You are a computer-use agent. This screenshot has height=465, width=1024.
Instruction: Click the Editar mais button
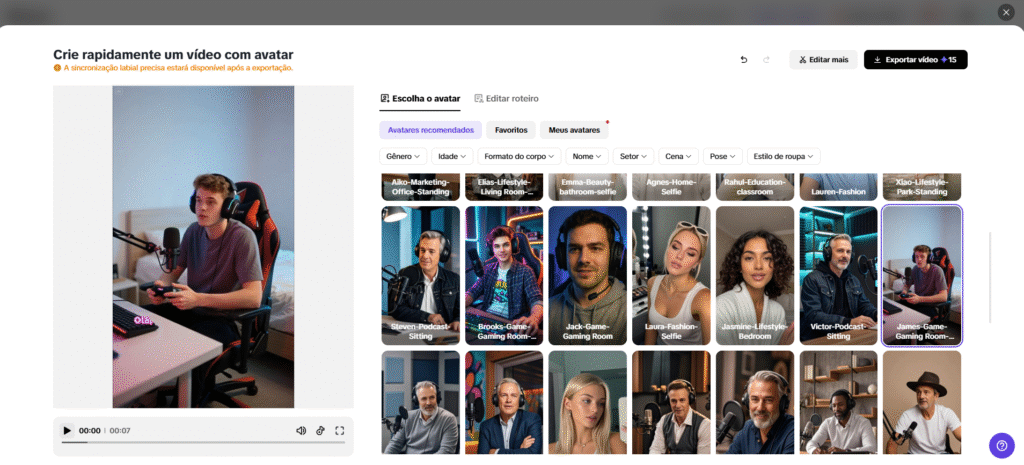click(823, 59)
